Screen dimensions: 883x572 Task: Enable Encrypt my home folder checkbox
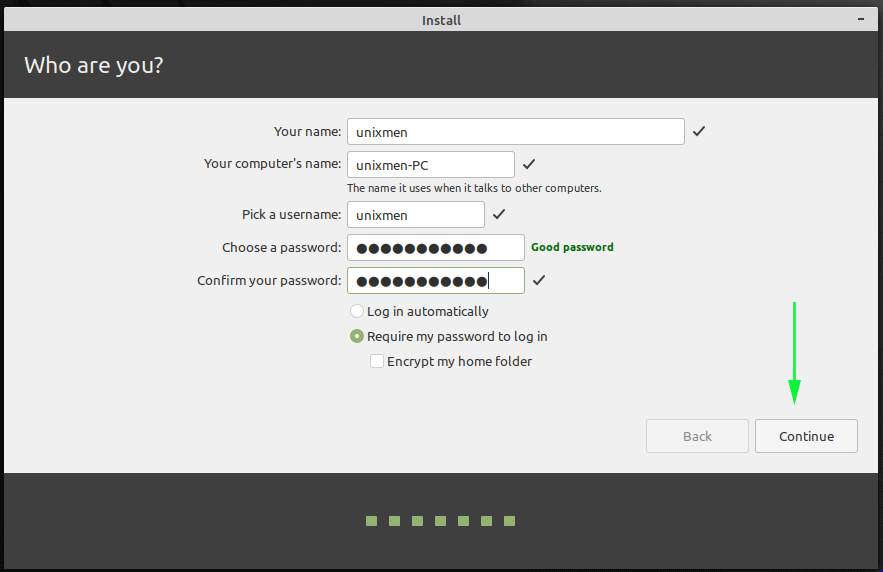click(377, 361)
